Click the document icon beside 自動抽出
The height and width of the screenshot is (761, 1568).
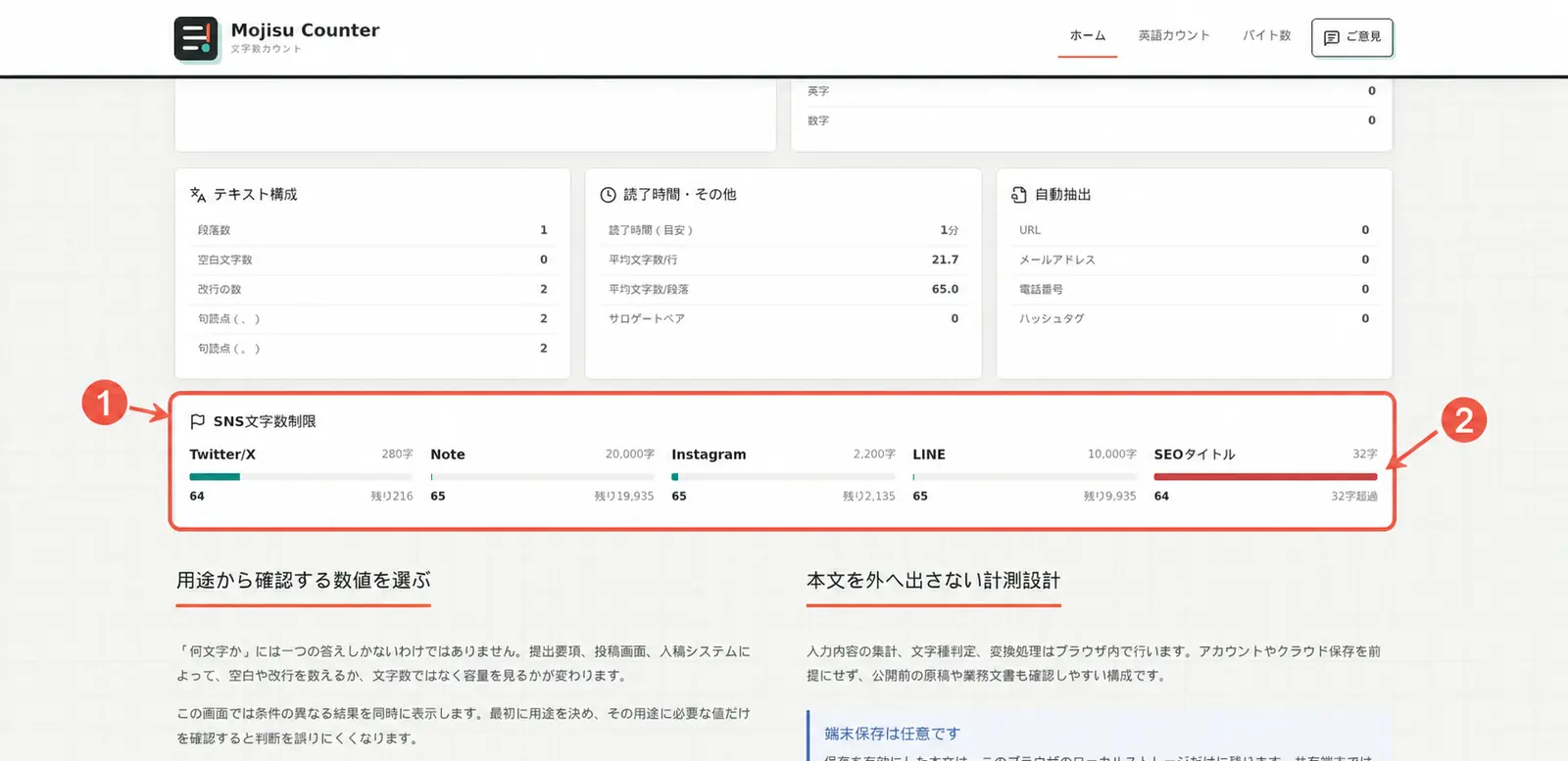pyautogui.click(x=1019, y=195)
